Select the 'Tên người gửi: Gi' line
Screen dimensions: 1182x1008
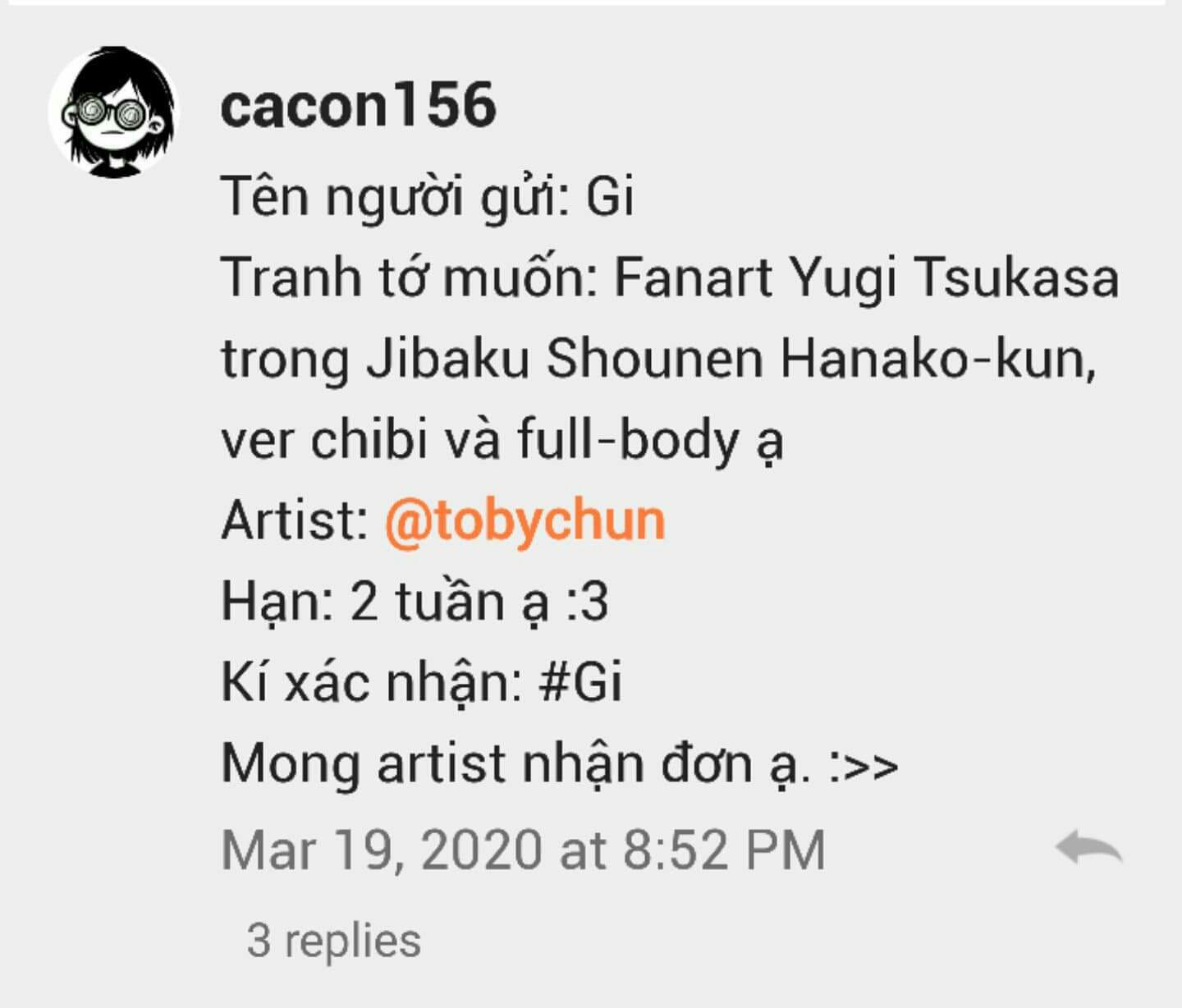point(428,197)
